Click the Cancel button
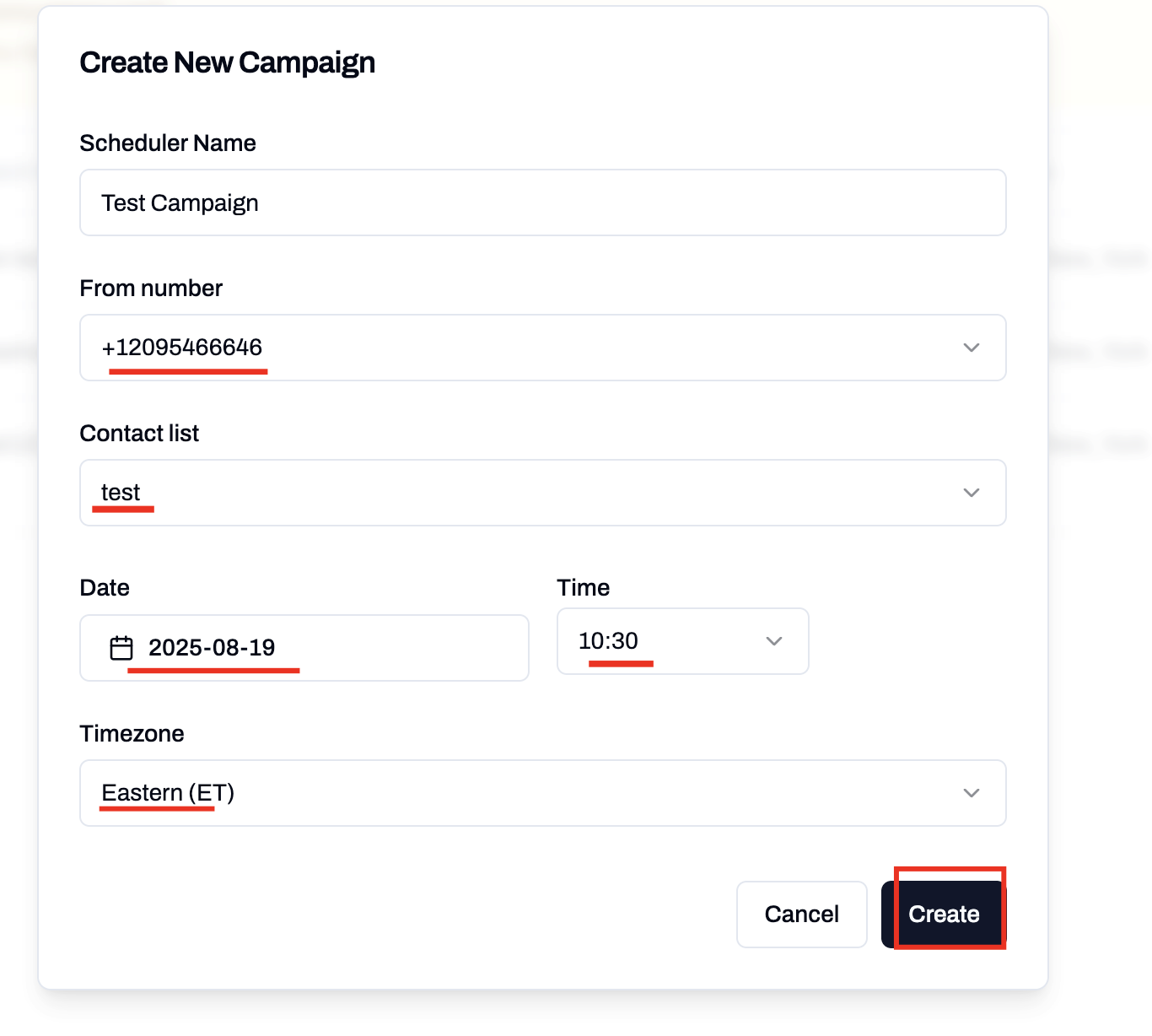The image size is (1152, 1036). pyautogui.click(x=800, y=914)
